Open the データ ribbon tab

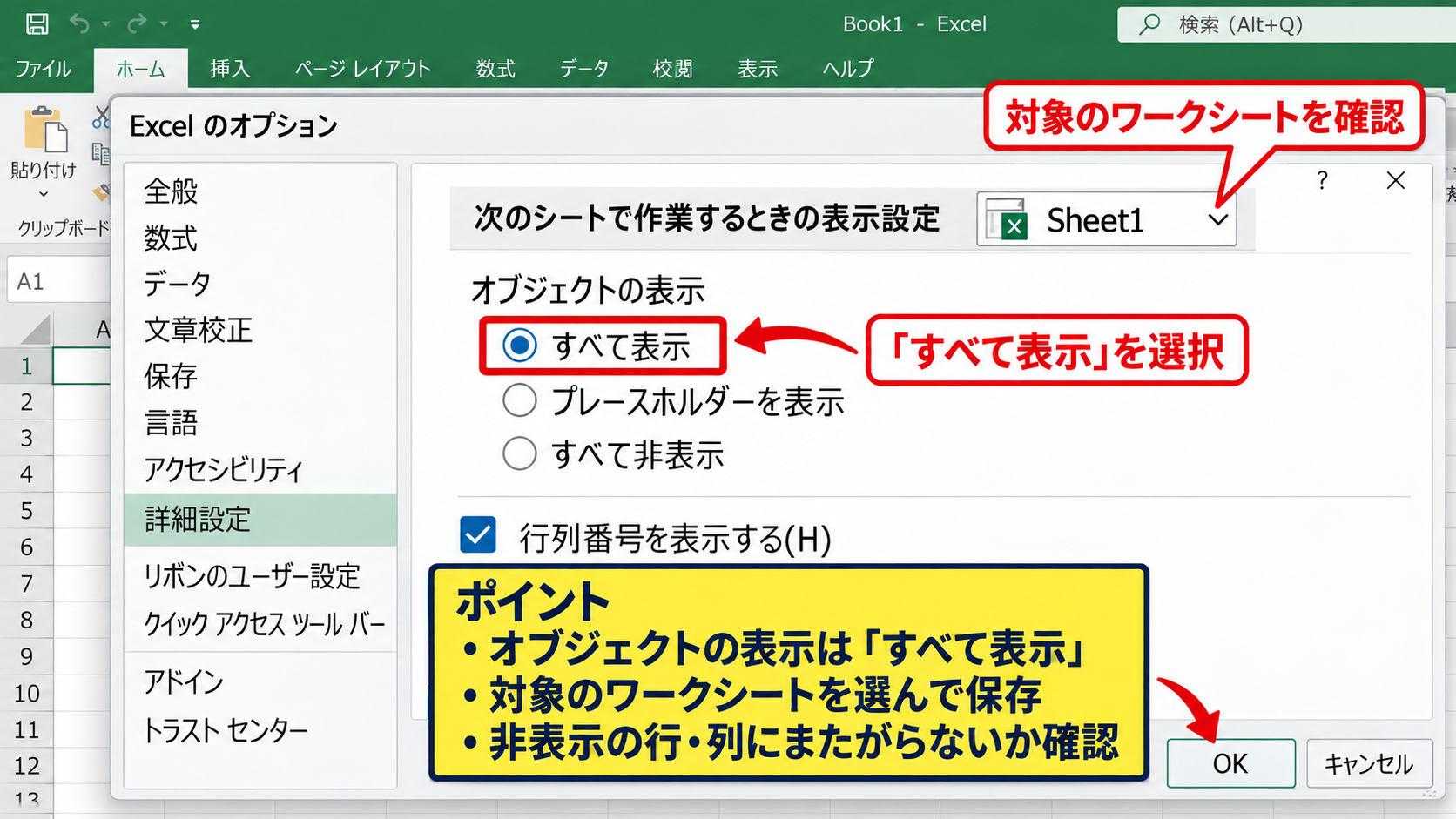583,69
